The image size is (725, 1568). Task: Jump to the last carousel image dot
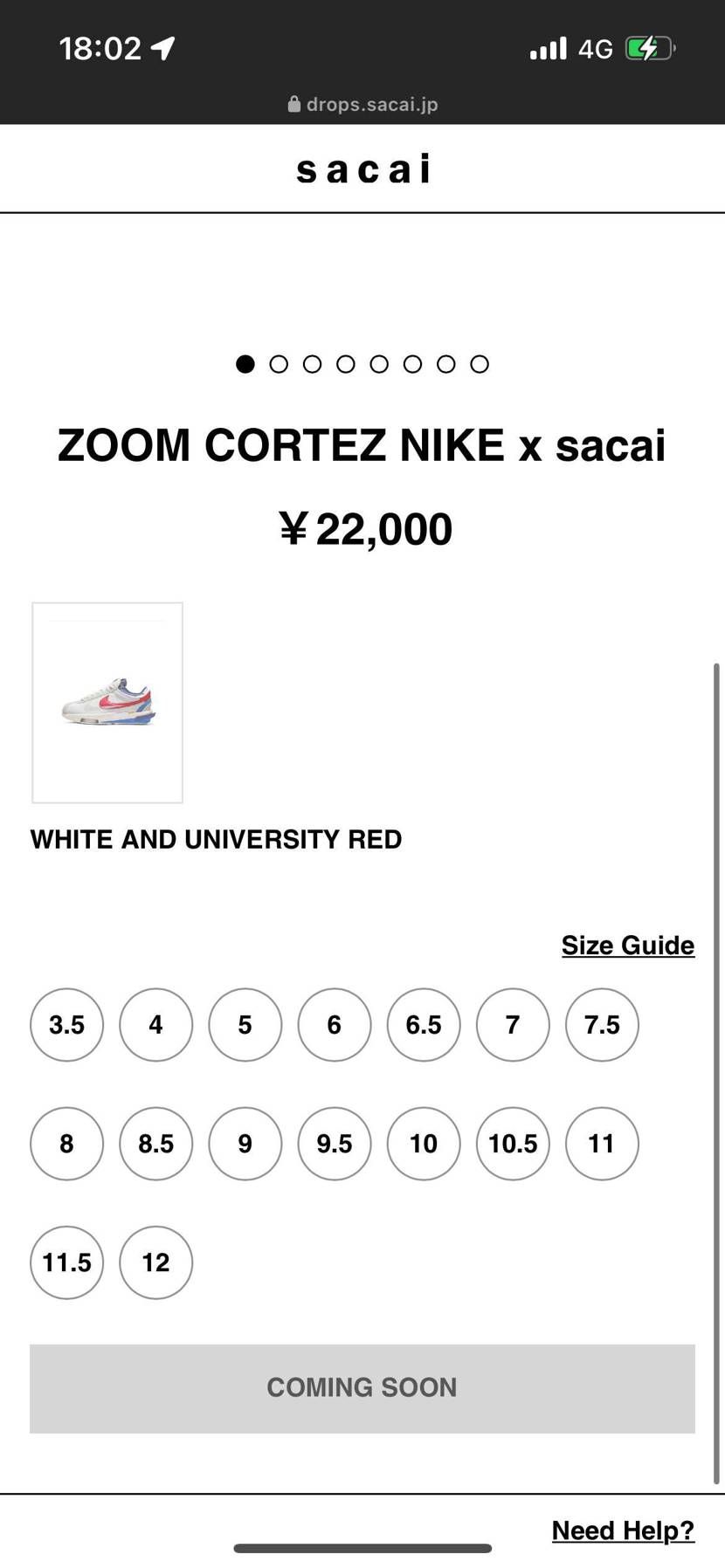(480, 364)
